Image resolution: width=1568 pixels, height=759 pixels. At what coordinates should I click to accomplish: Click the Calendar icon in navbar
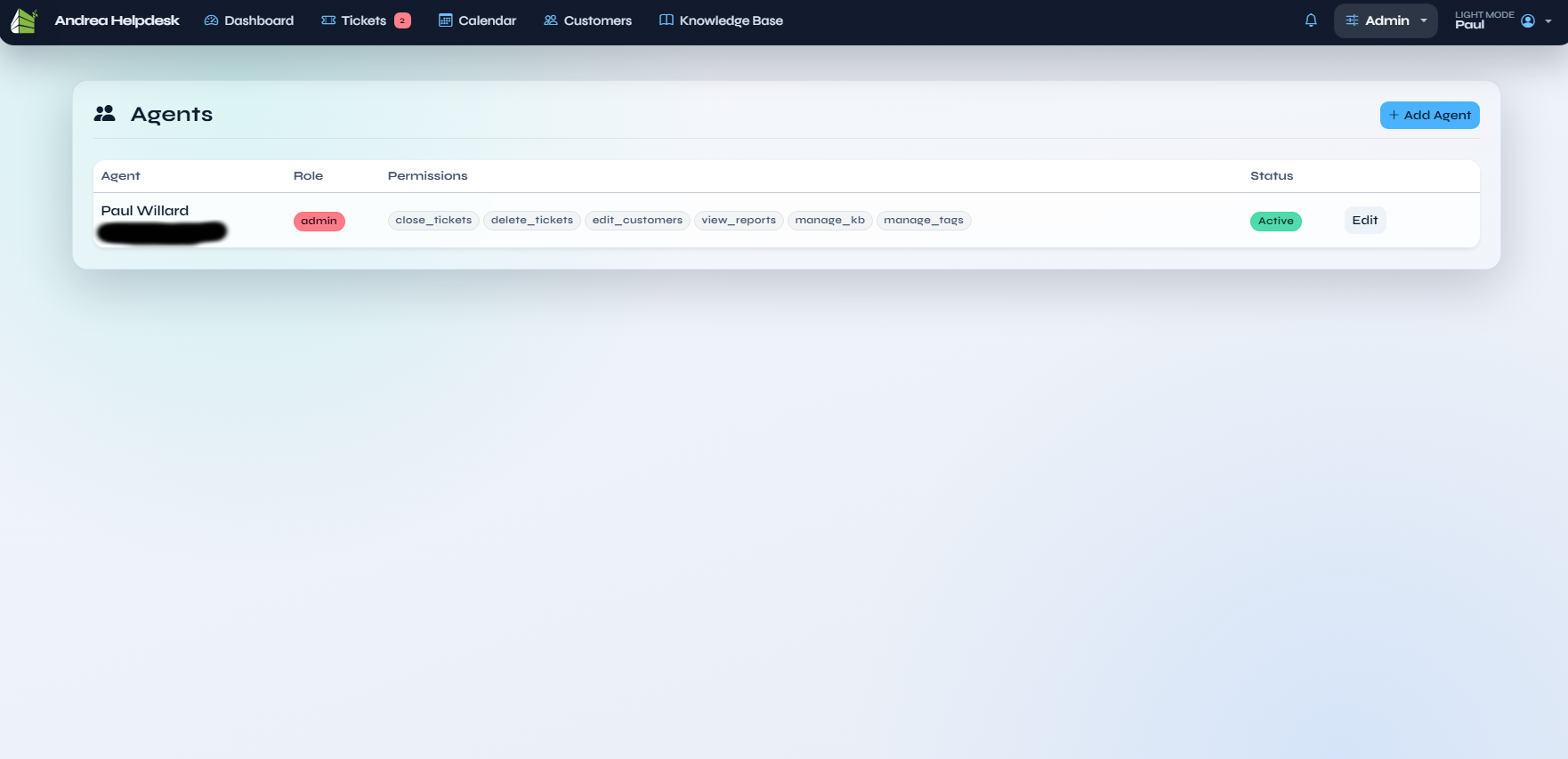point(445,20)
